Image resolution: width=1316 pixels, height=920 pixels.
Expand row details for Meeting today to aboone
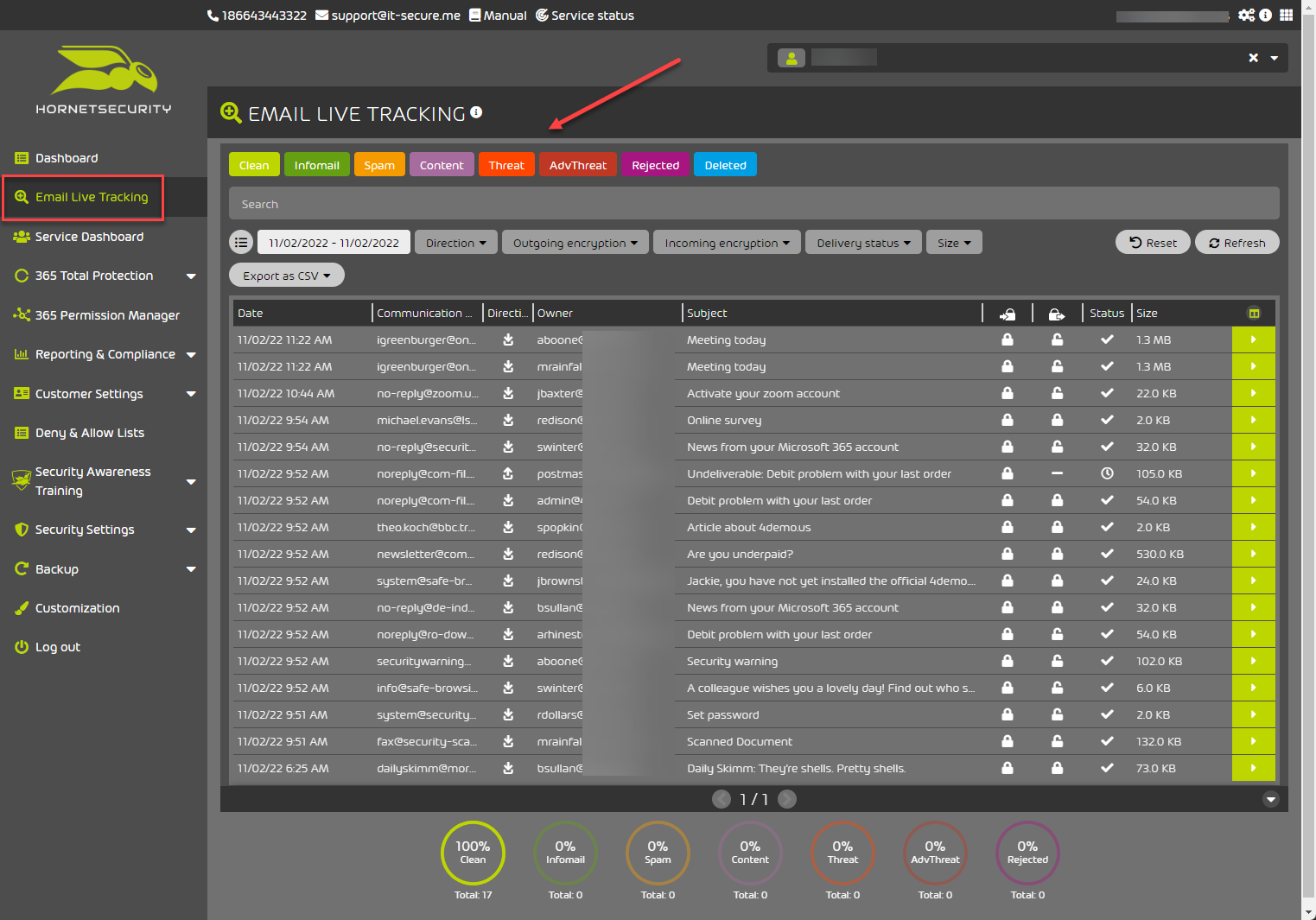[1254, 339]
